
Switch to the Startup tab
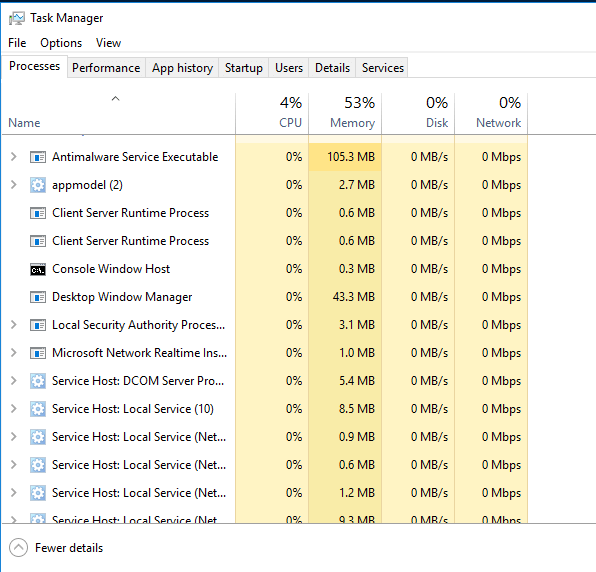244,68
